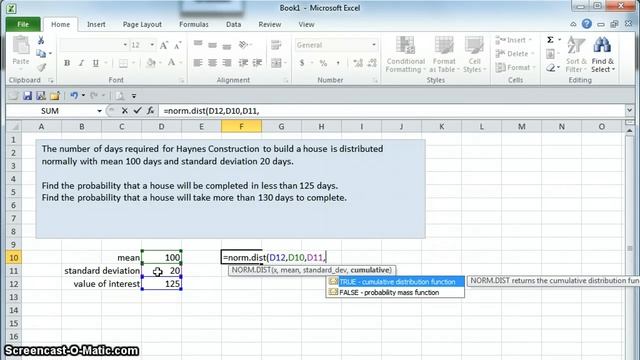Screen dimensions: 640x360
Task: Switch to the Review tab
Action: click(x=270, y=24)
